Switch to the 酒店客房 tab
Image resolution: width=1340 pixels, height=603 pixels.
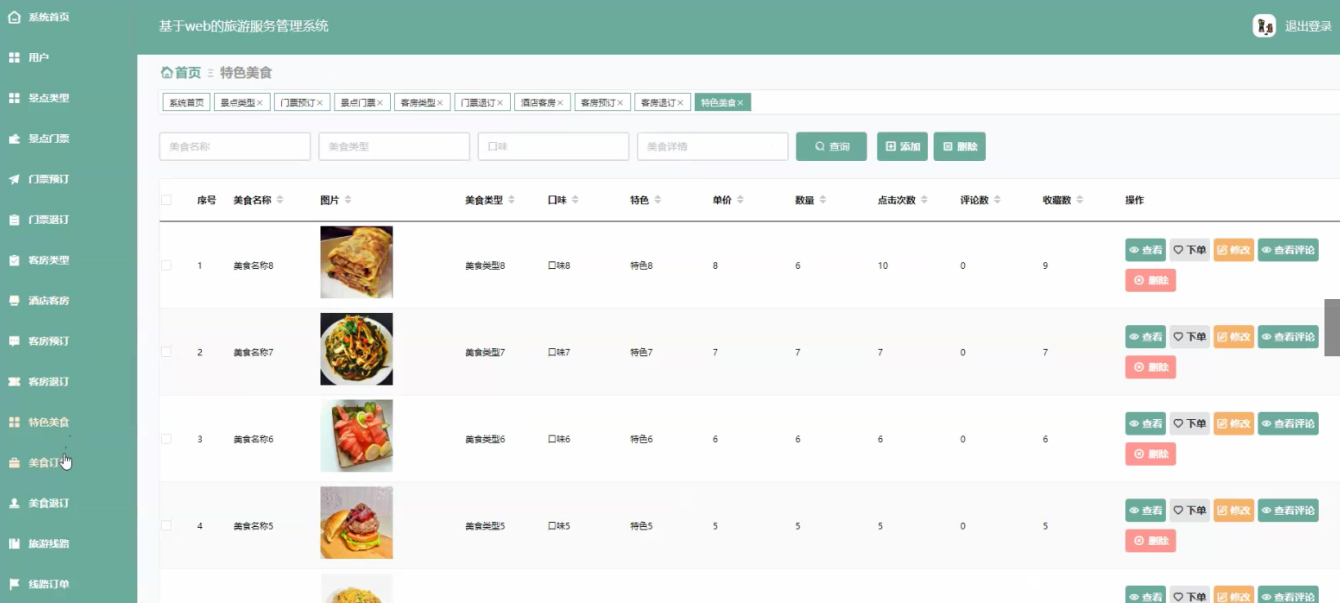point(542,103)
